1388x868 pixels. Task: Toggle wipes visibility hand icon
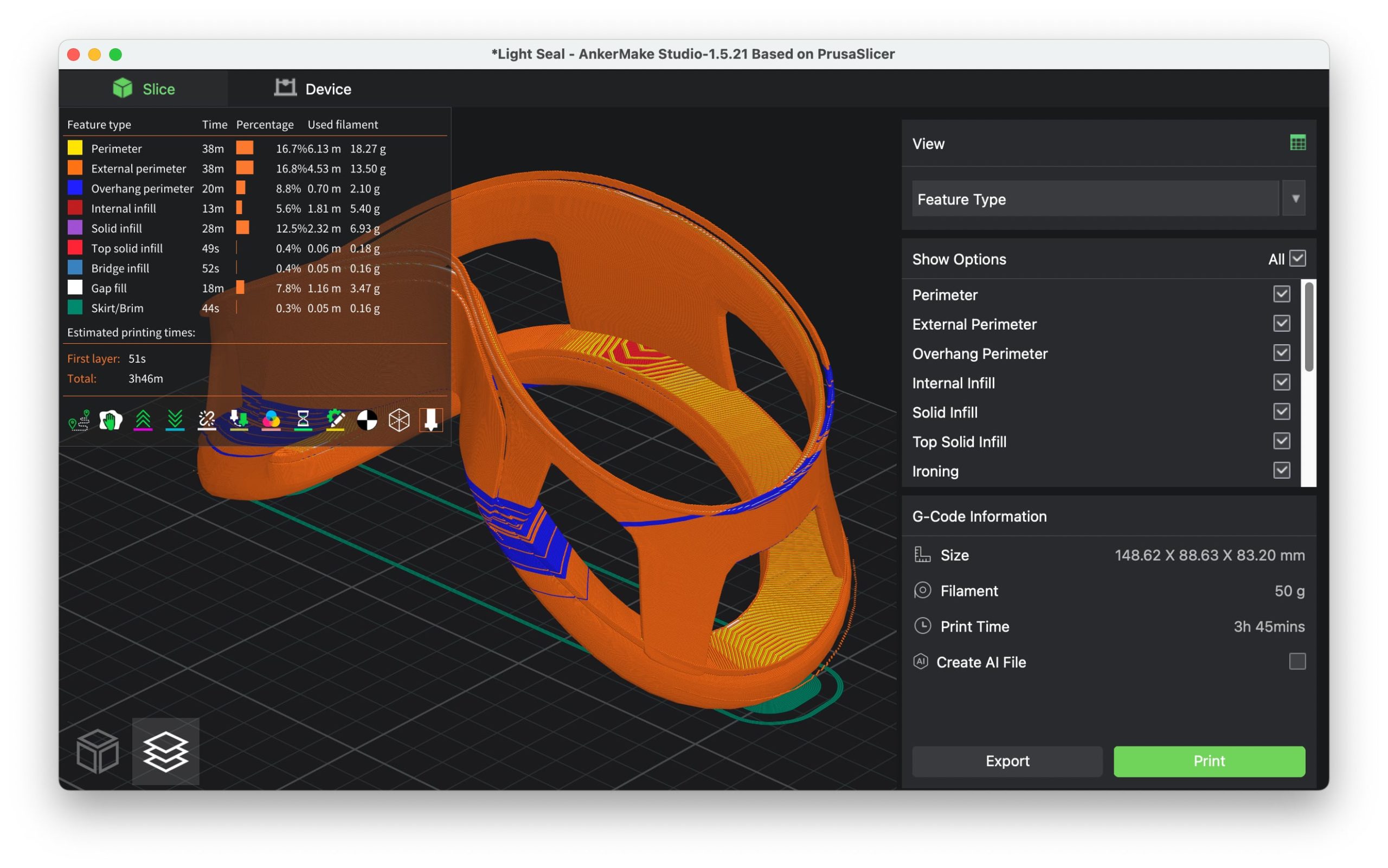(x=110, y=420)
